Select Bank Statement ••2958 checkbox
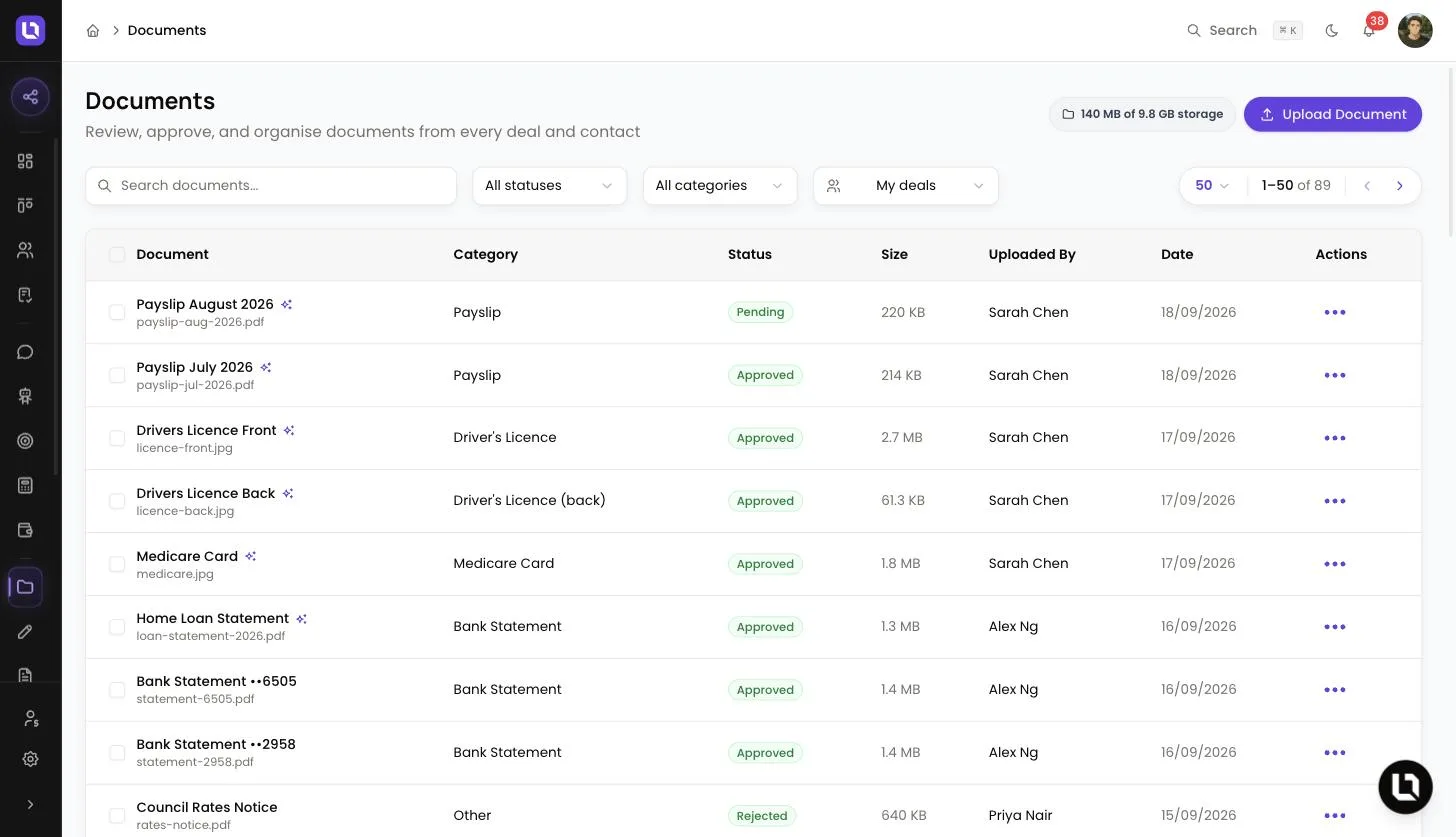This screenshot has width=1456, height=837. [117, 753]
